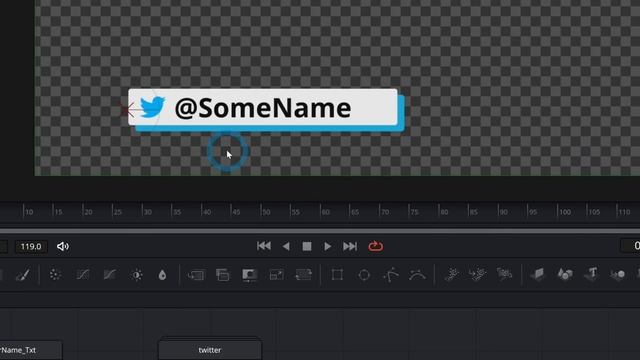Image resolution: width=640 pixels, height=360 pixels.
Task: Add a pRender particle node
Action: click(x=504, y=275)
